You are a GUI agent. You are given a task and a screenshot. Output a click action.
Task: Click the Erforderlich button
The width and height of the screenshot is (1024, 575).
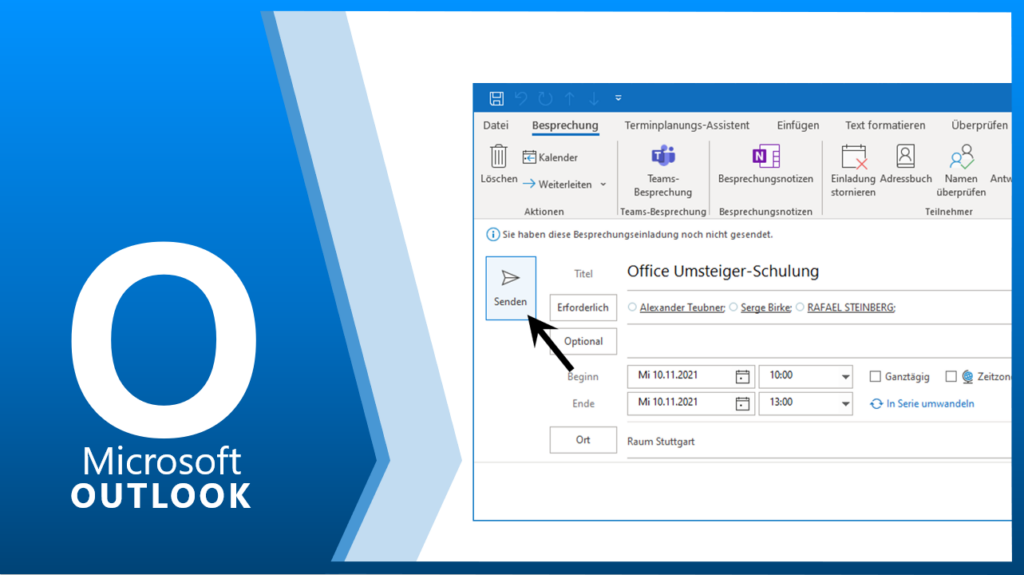[583, 307]
